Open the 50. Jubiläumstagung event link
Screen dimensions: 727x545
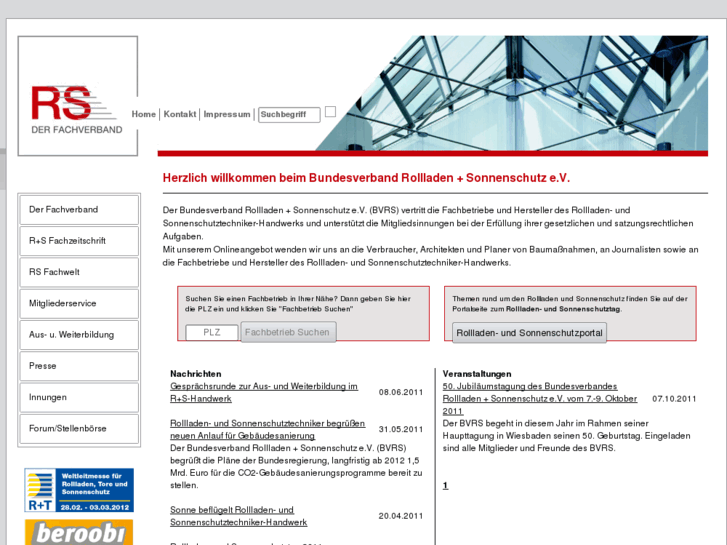click(540, 398)
